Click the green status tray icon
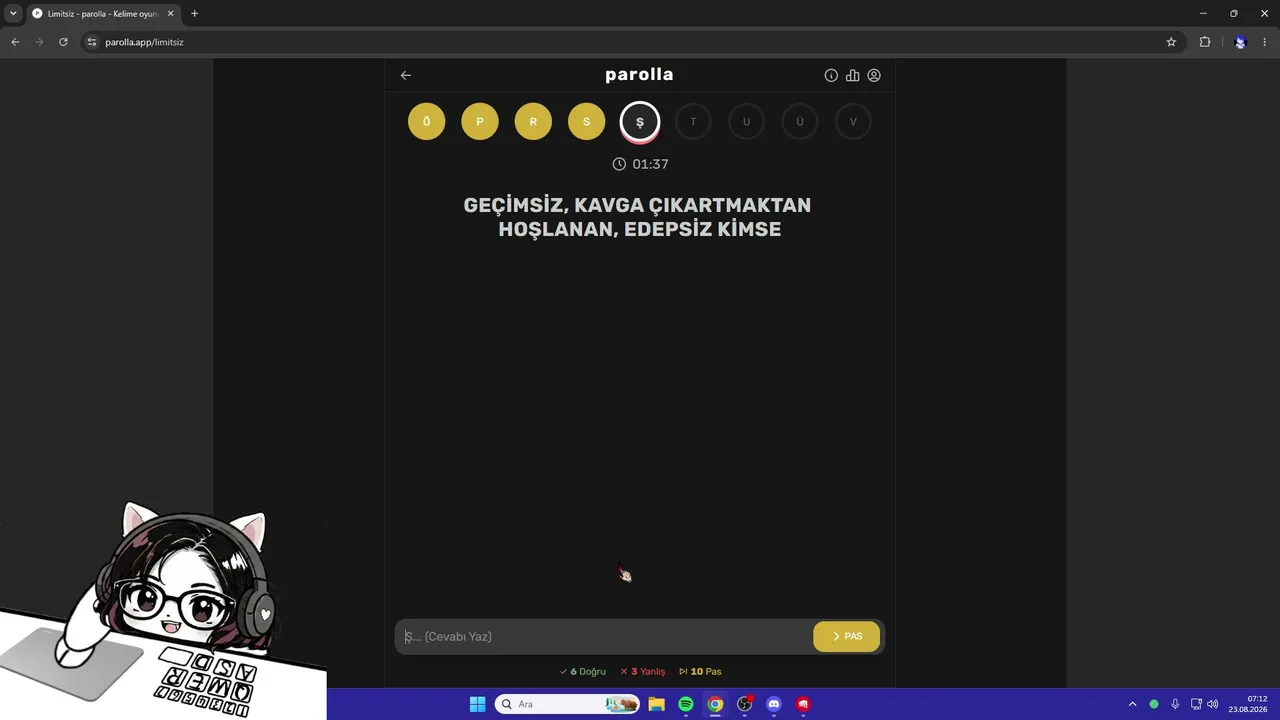The width and height of the screenshot is (1280, 720). click(1154, 704)
